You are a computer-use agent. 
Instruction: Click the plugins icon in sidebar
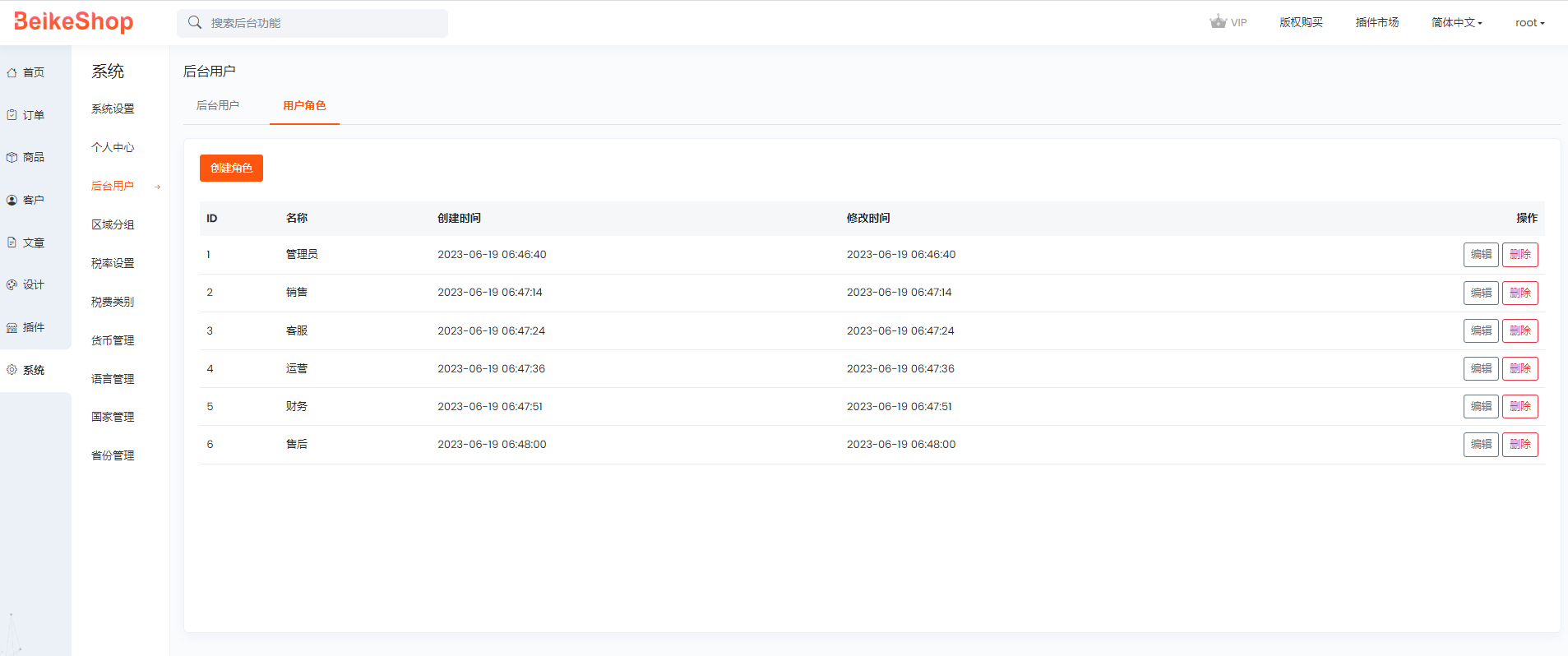pos(12,328)
